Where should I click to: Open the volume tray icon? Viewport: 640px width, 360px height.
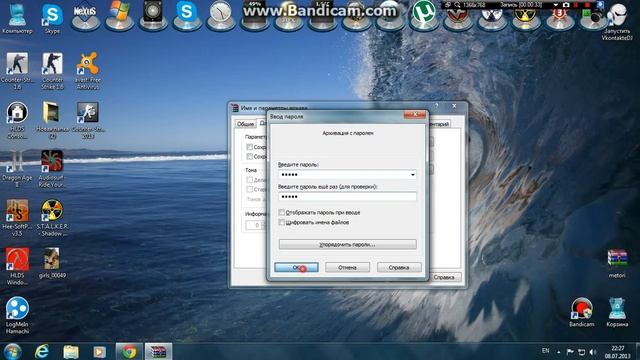593,352
